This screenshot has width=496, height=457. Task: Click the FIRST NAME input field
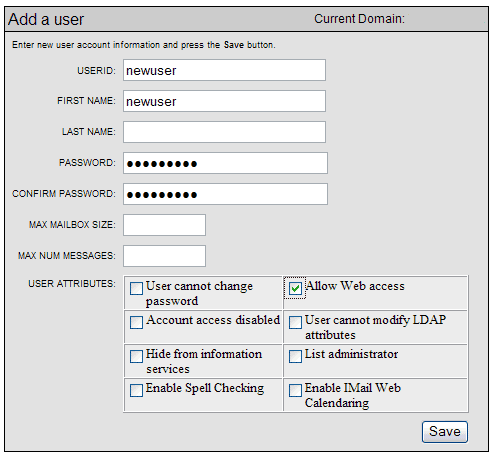click(224, 101)
